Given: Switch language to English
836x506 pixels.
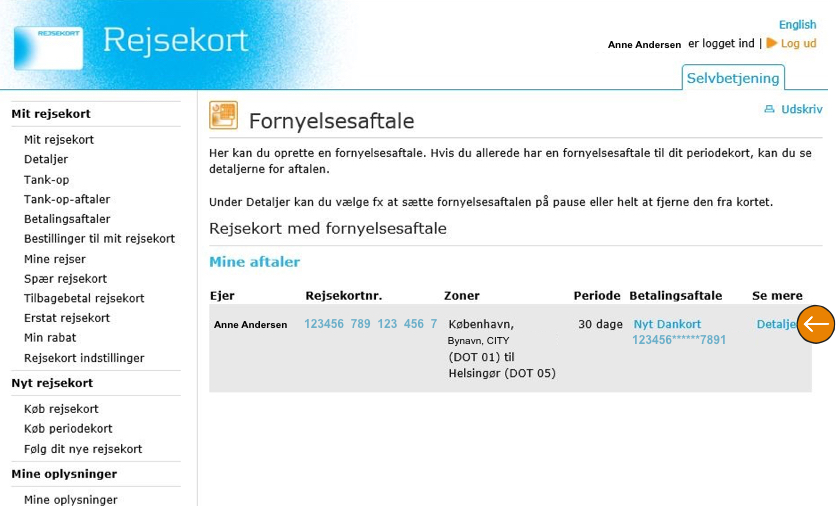Looking at the screenshot, I should click(x=797, y=25).
